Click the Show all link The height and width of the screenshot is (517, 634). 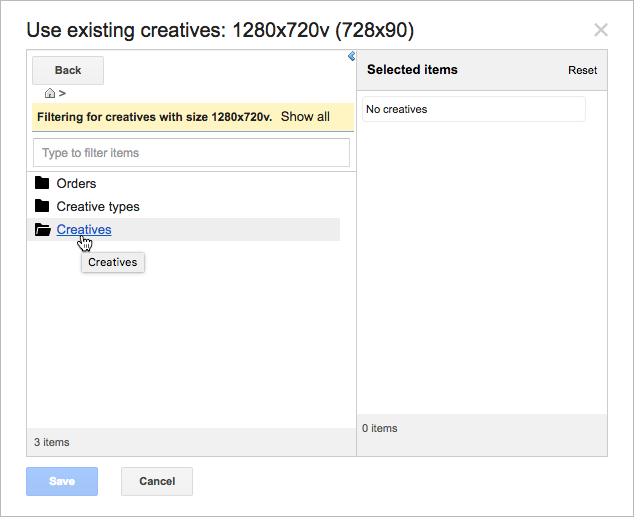pos(305,116)
